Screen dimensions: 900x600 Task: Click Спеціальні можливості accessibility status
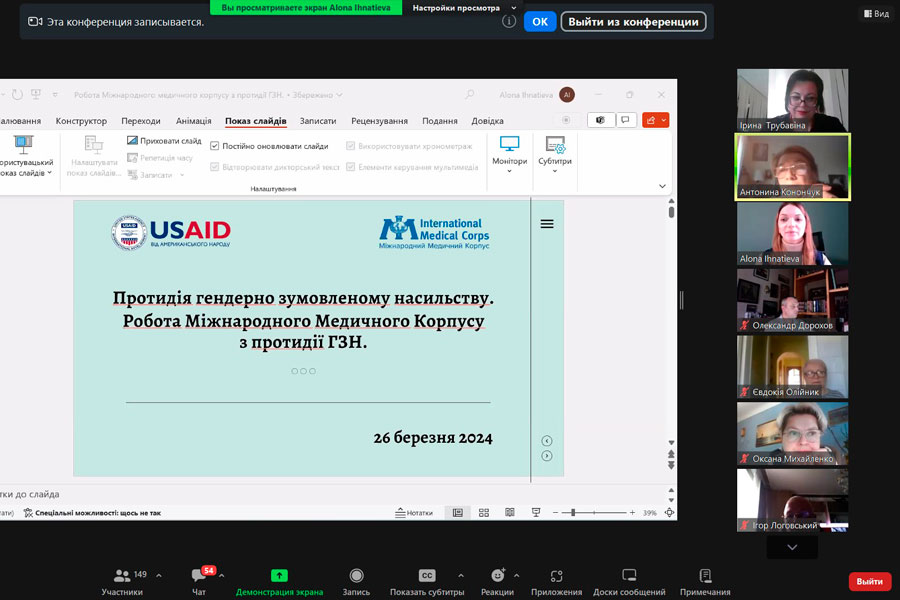pyautogui.click(x=92, y=513)
